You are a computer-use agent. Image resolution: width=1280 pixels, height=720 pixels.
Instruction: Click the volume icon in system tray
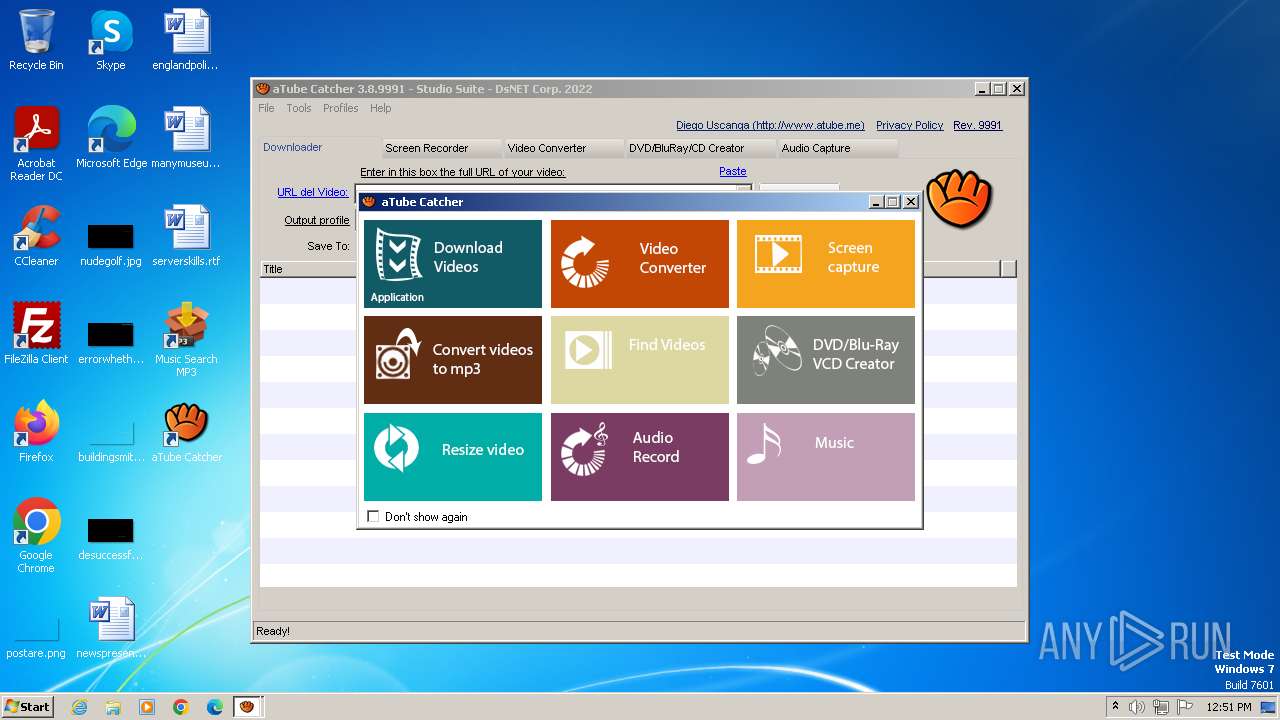pyautogui.click(x=1136, y=707)
